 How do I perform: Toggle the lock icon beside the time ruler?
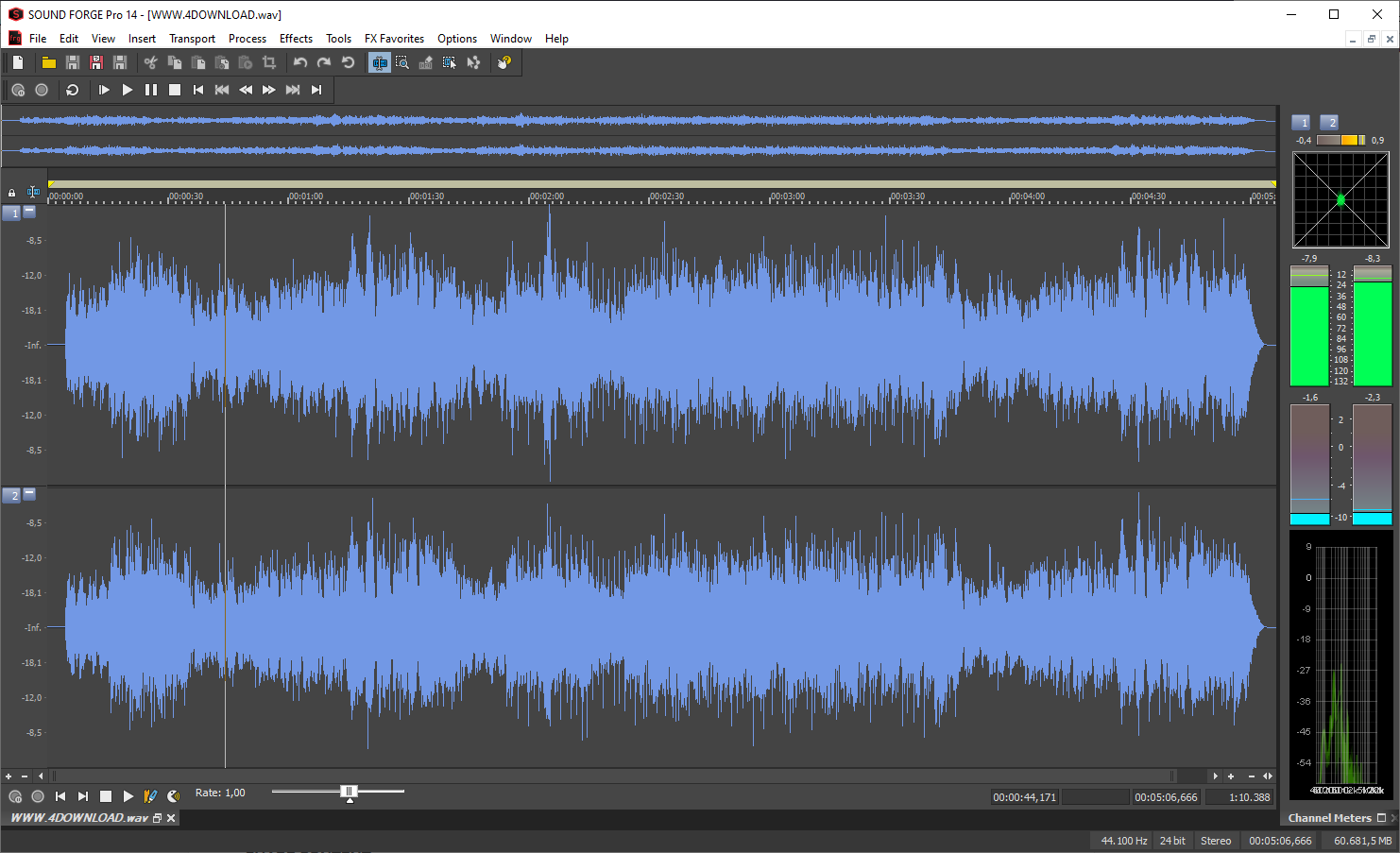click(11, 193)
